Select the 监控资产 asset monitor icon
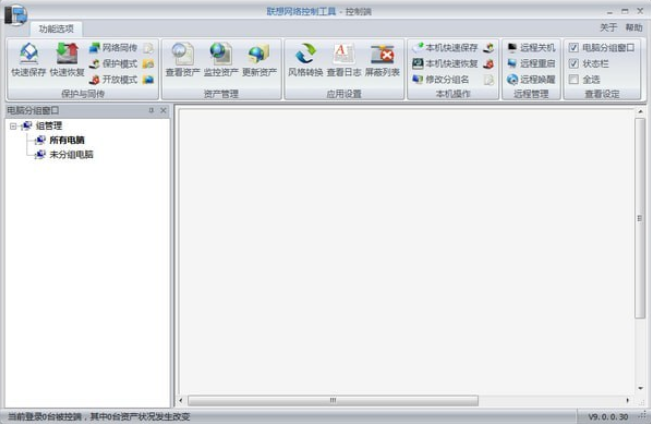 [x=221, y=58]
